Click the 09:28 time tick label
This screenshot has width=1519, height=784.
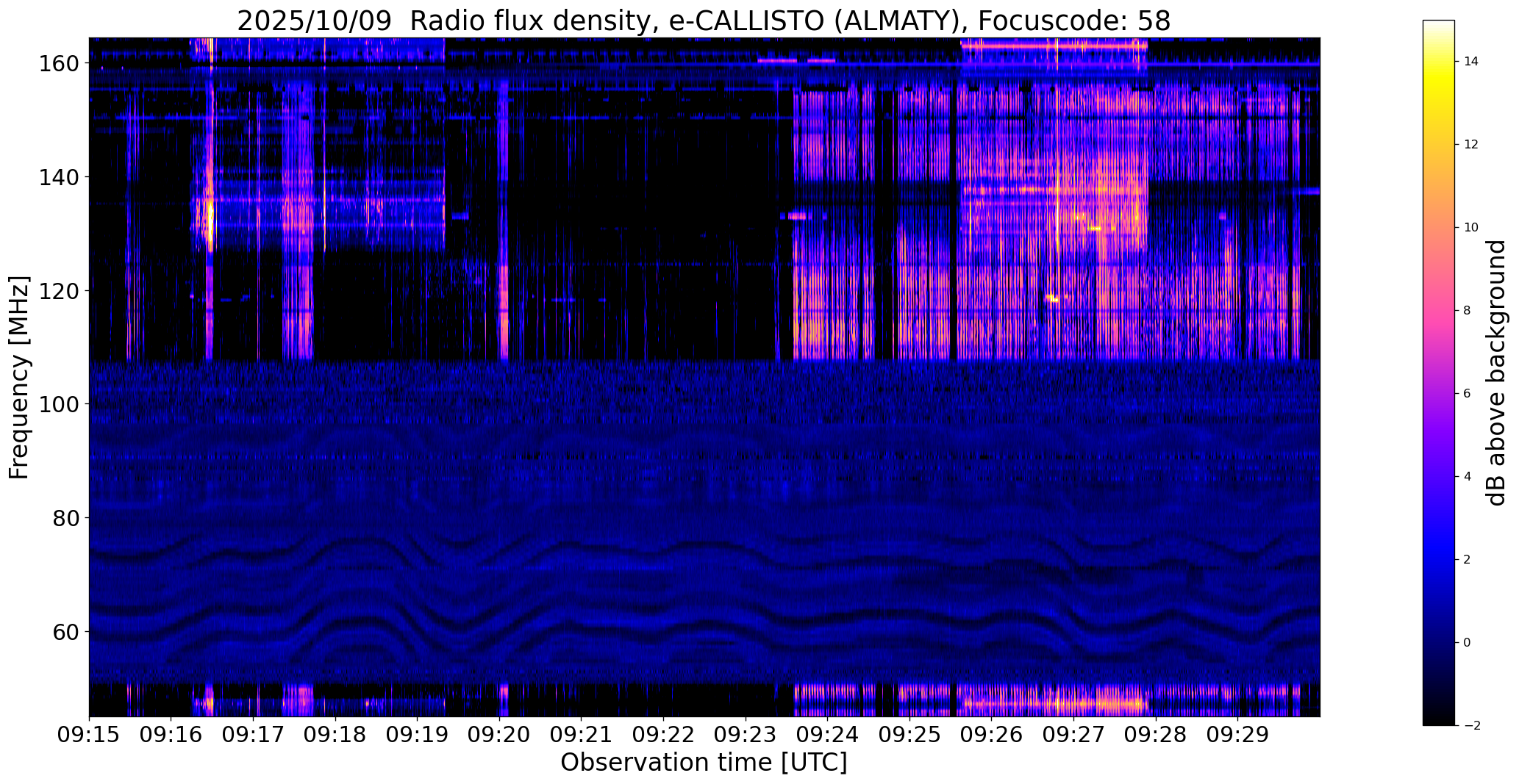point(1156,735)
